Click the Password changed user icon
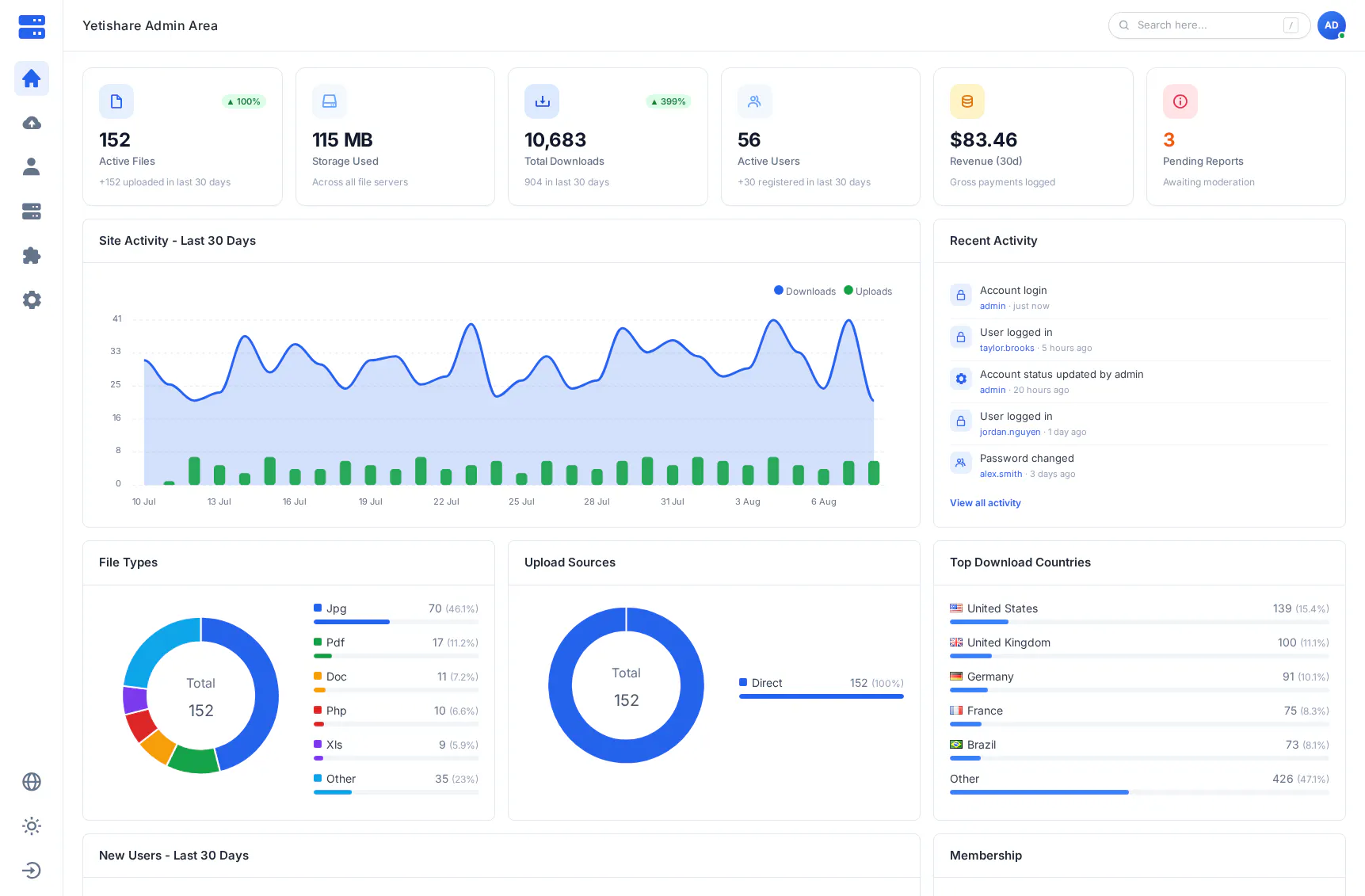Viewport: 1365px width, 896px height. pos(961,463)
